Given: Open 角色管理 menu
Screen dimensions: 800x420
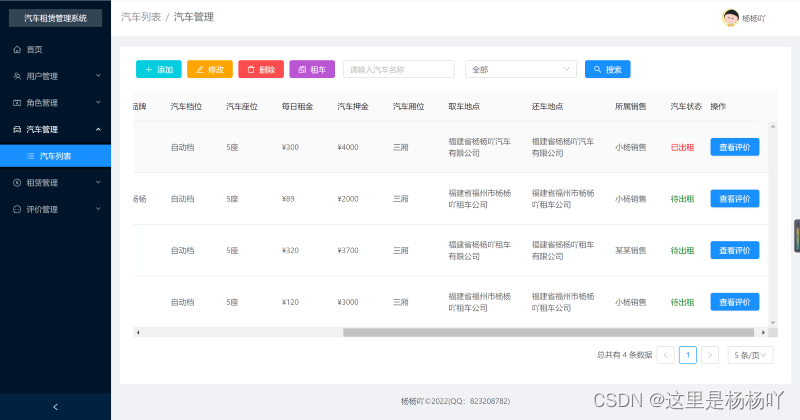Looking at the screenshot, I should (x=55, y=103).
